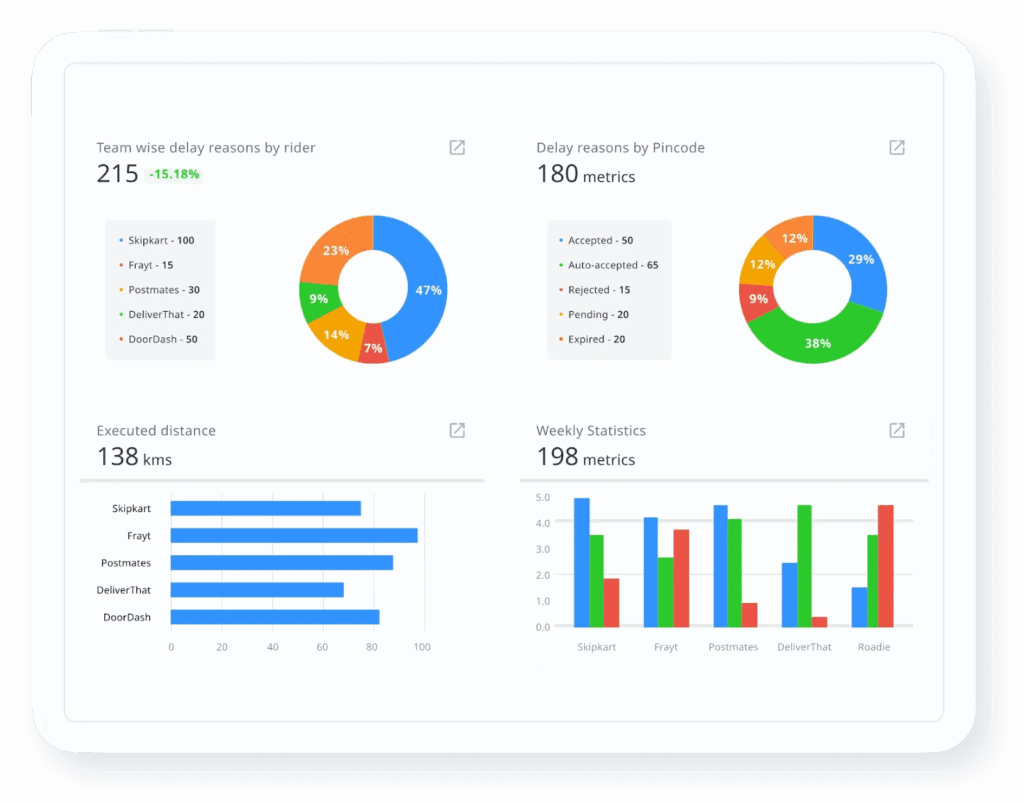
Task: Open Delay reasons by Pincode chart externally
Action: 896,147
